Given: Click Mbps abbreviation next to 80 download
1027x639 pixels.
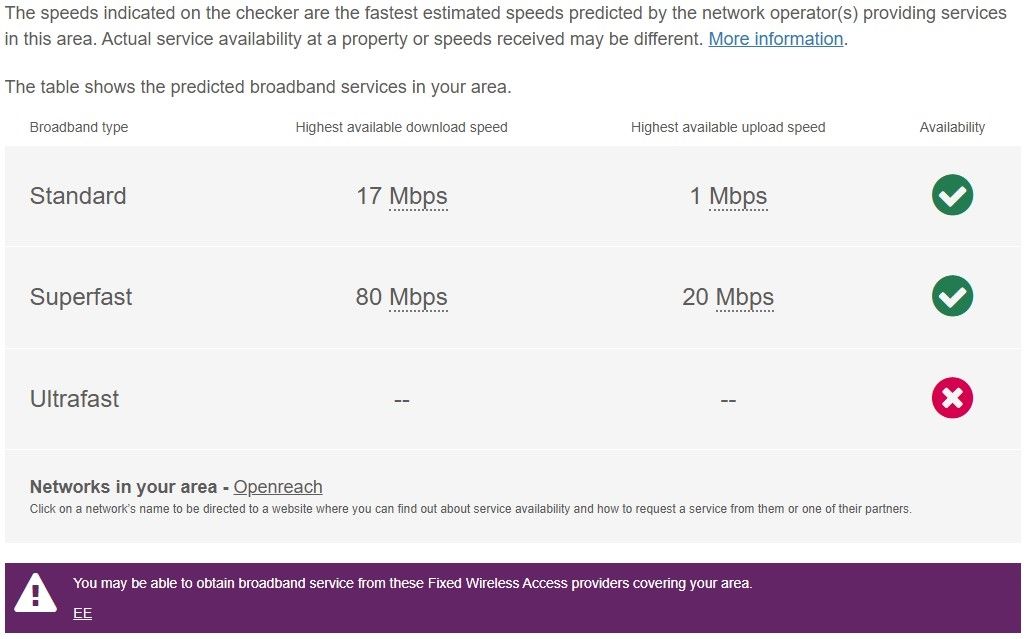Looking at the screenshot, I should point(418,297).
